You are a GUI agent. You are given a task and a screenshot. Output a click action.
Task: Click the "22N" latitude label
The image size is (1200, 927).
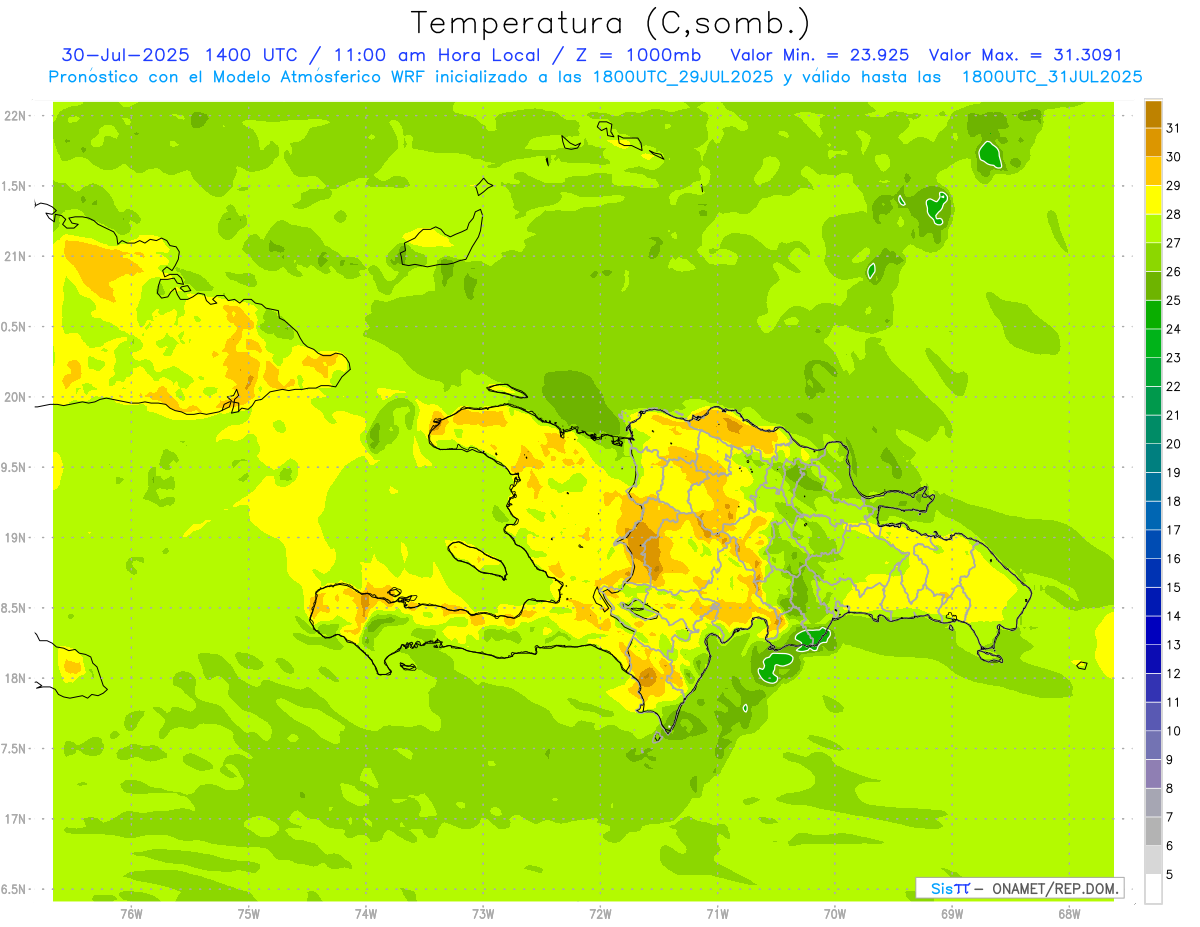(15, 116)
